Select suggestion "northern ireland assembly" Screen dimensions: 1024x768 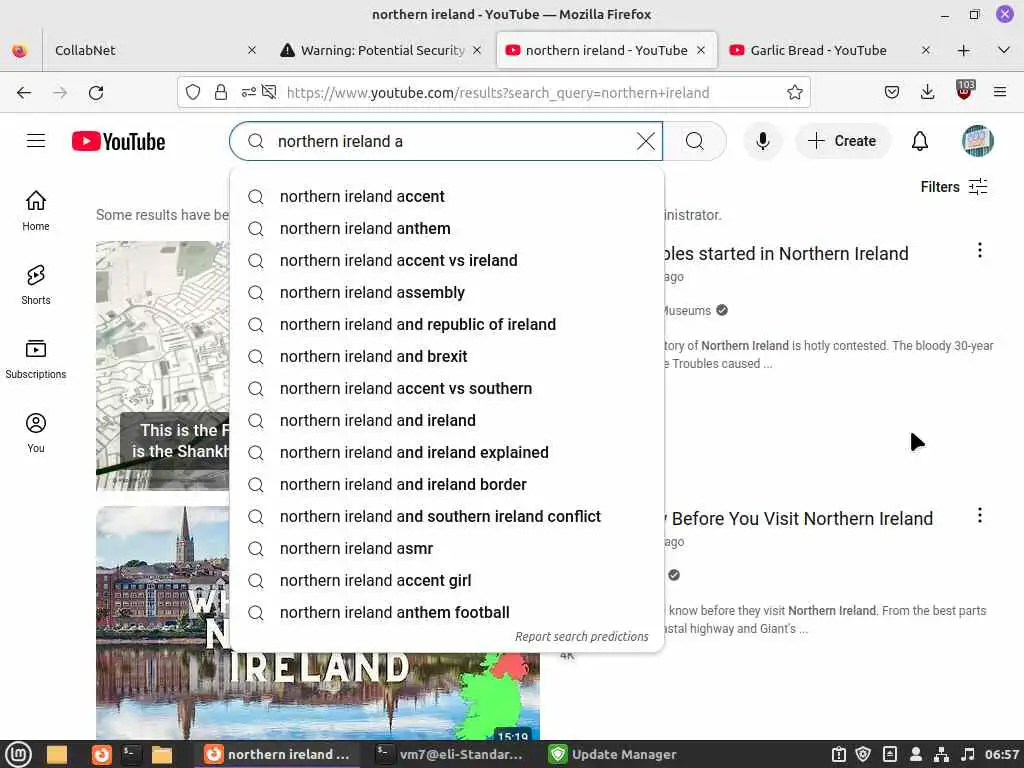click(447, 293)
